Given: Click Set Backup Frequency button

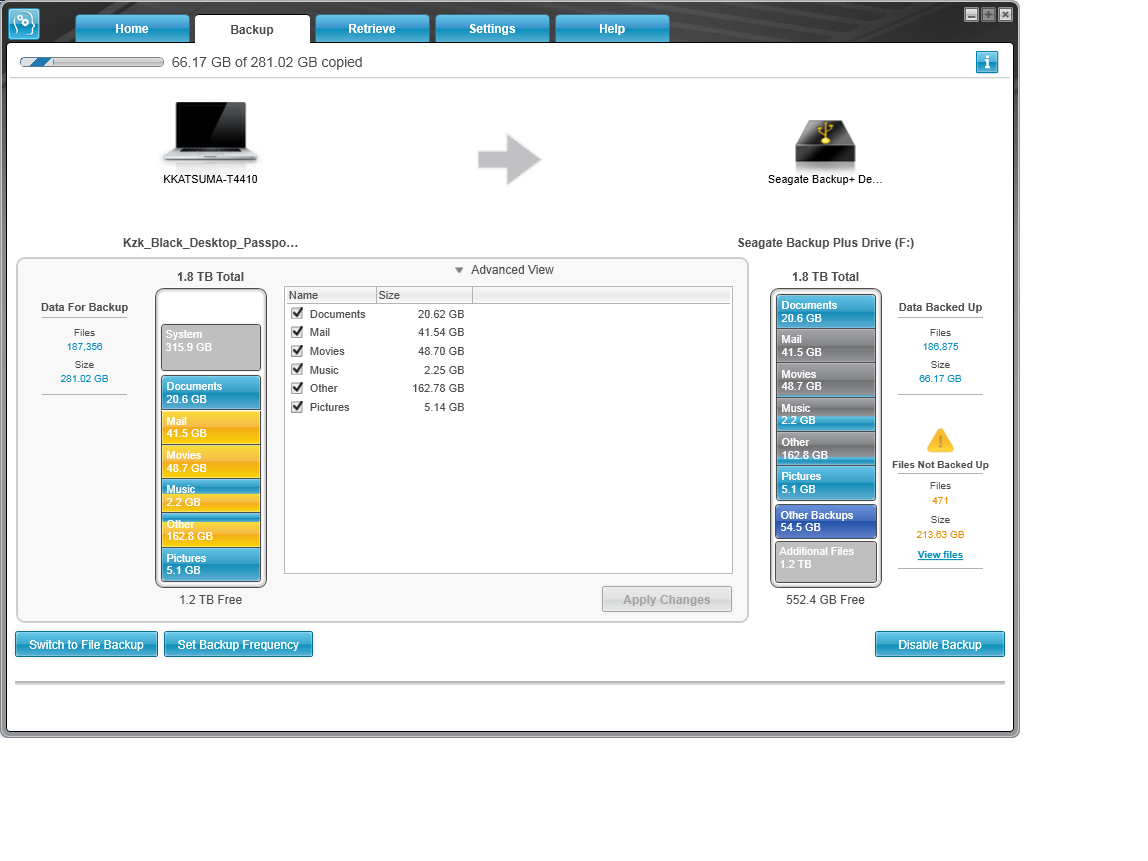Looking at the screenshot, I should [x=238, y=644].
